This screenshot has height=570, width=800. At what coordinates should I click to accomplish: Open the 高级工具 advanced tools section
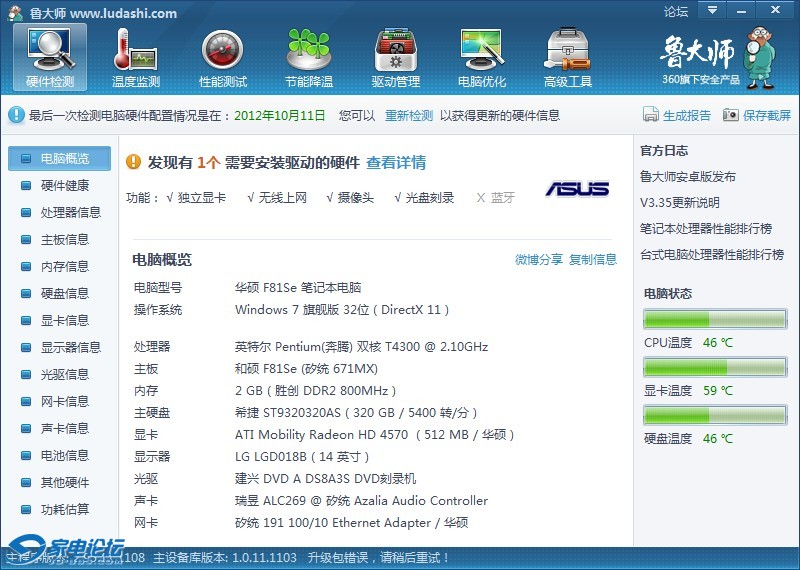568,57
